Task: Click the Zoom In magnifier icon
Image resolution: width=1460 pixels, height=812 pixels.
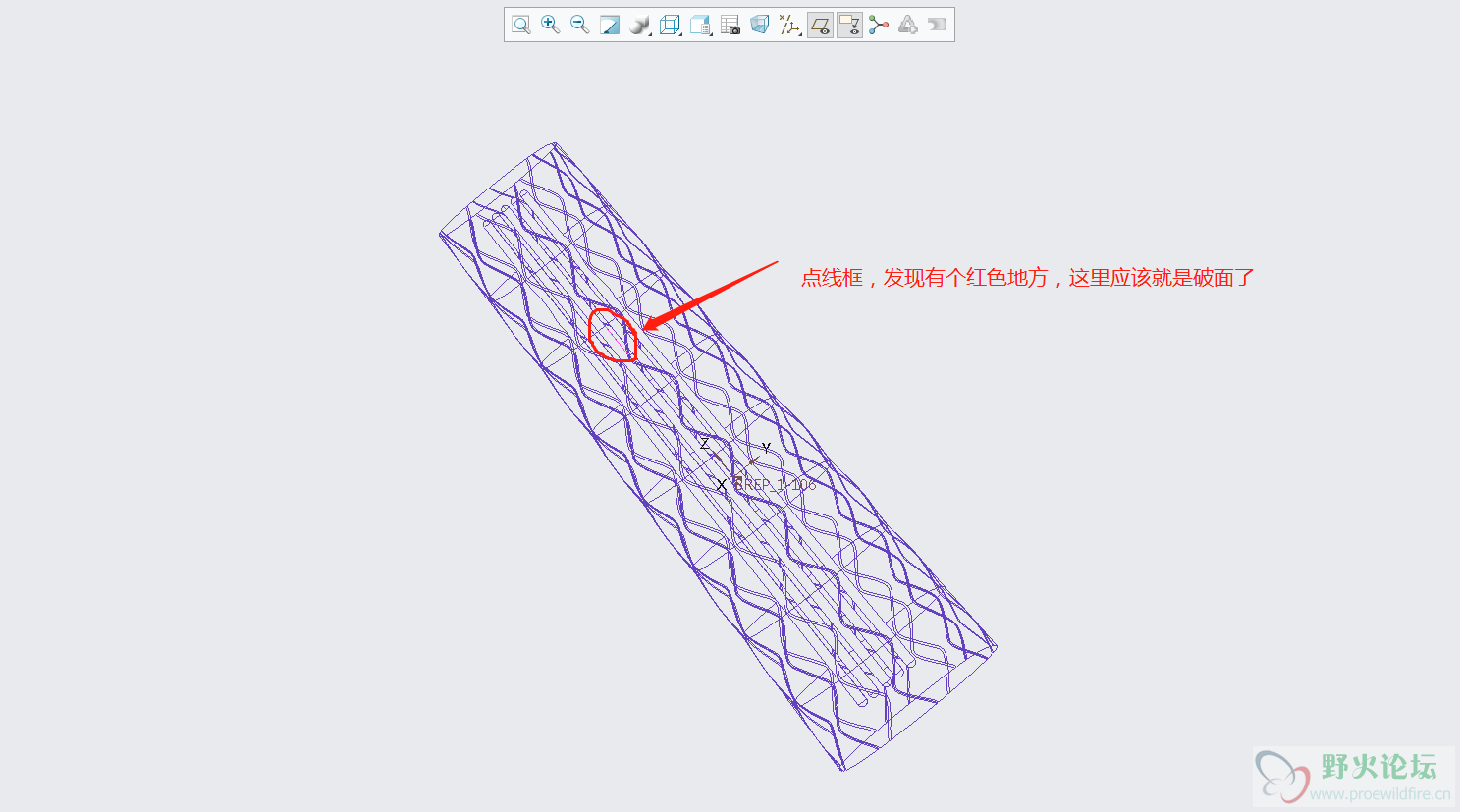Action: pos(551,25)
